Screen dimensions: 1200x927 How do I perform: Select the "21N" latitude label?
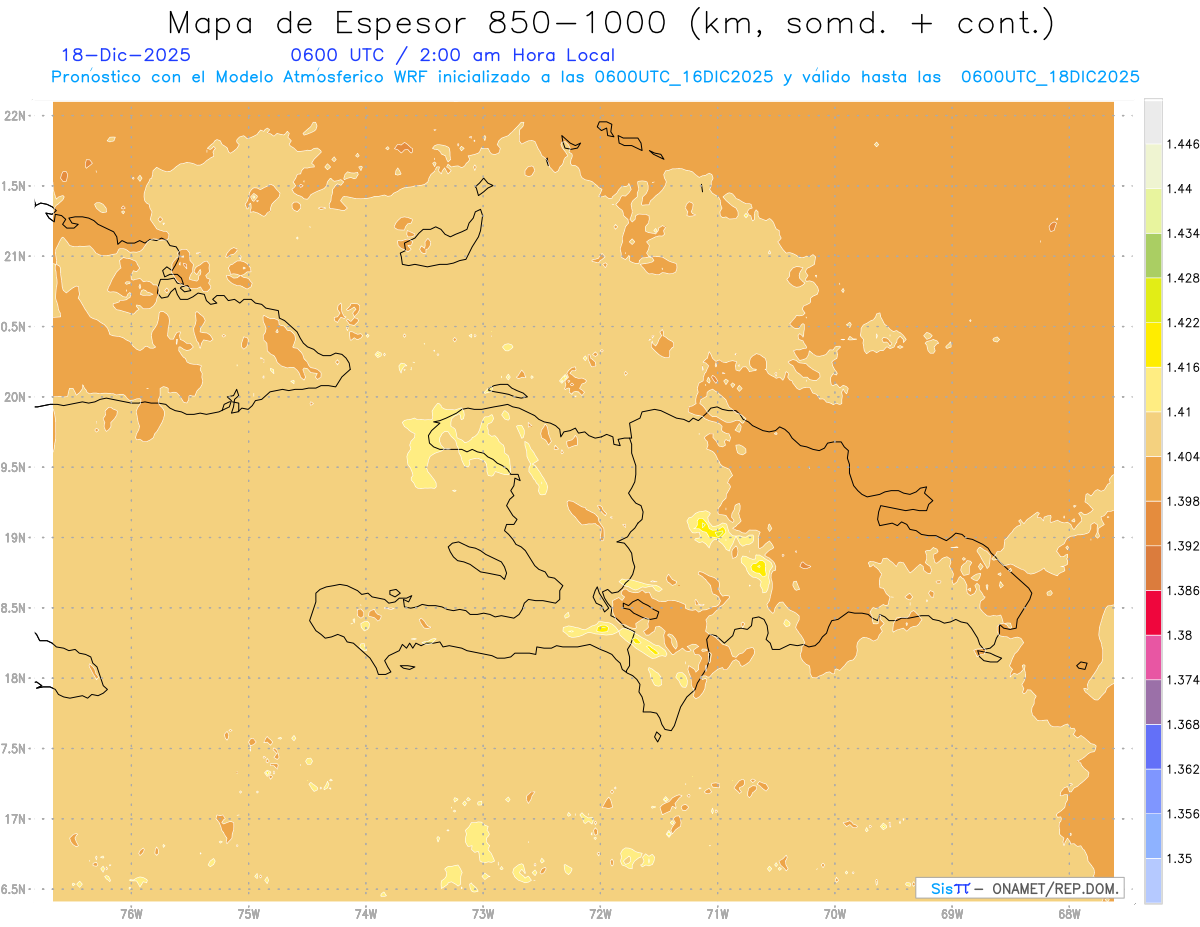point(17,256)
